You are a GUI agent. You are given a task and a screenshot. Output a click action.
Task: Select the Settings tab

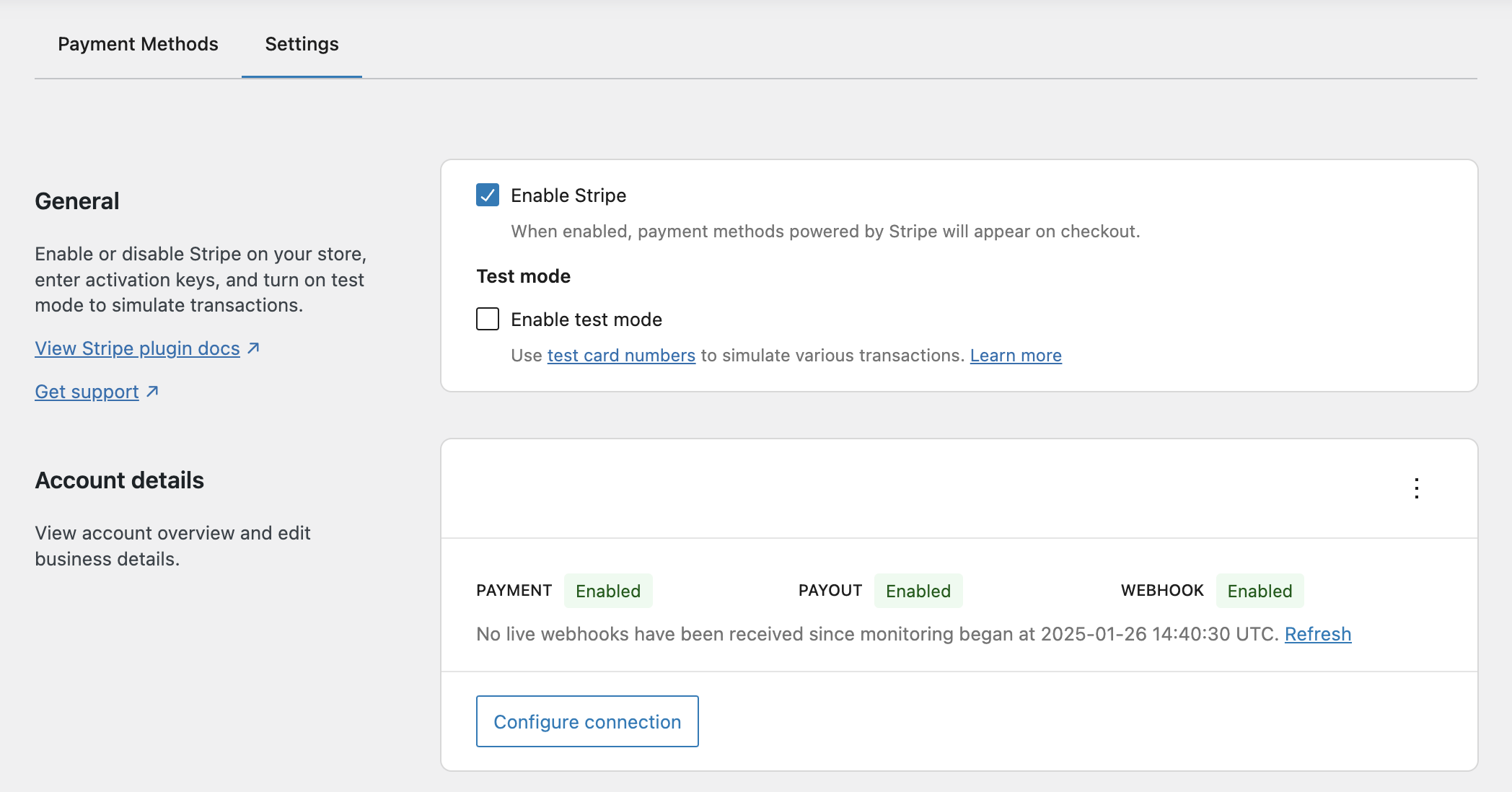click(x=302, y=44)
